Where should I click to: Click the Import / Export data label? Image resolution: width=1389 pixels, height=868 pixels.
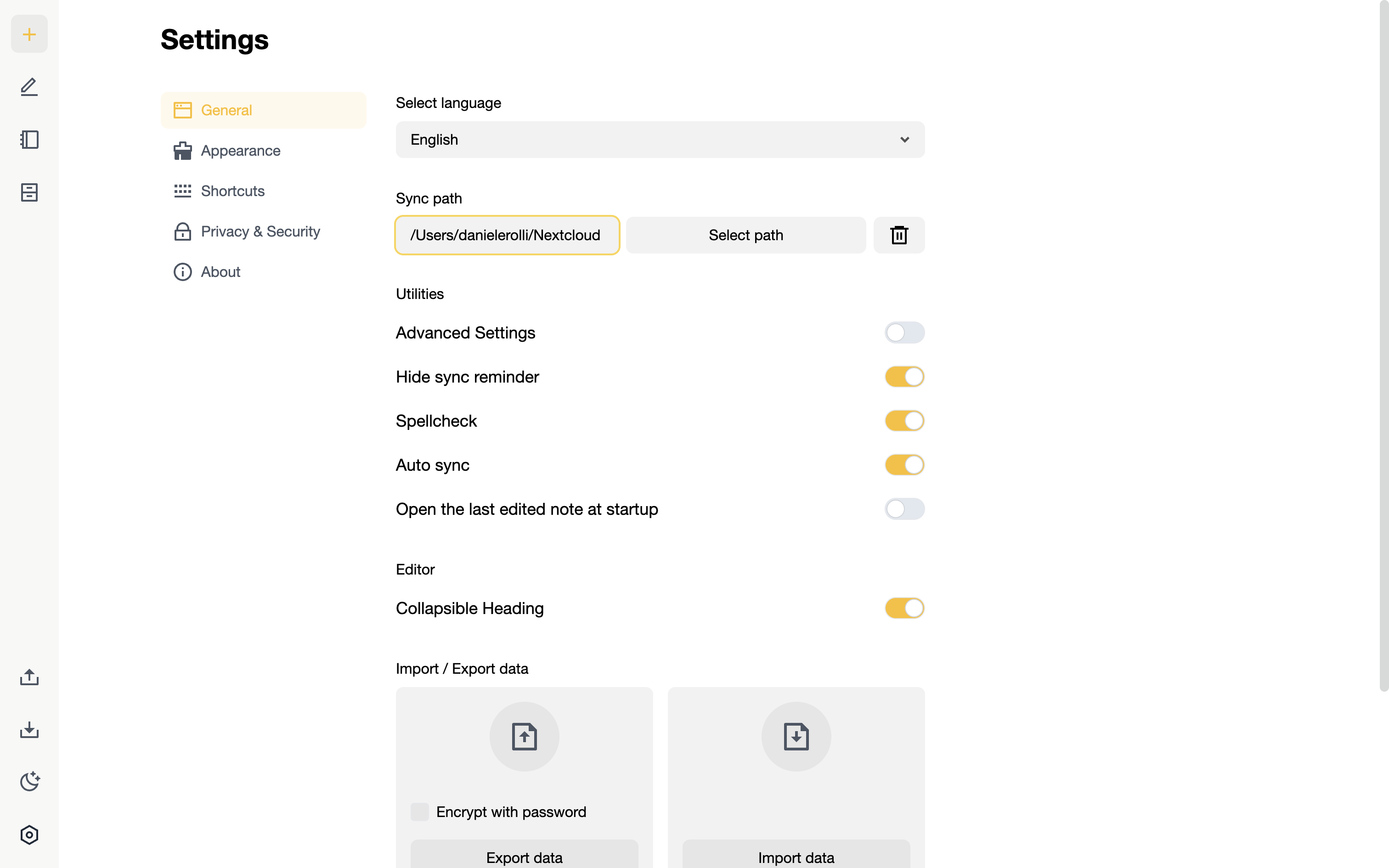click(462, 669)
